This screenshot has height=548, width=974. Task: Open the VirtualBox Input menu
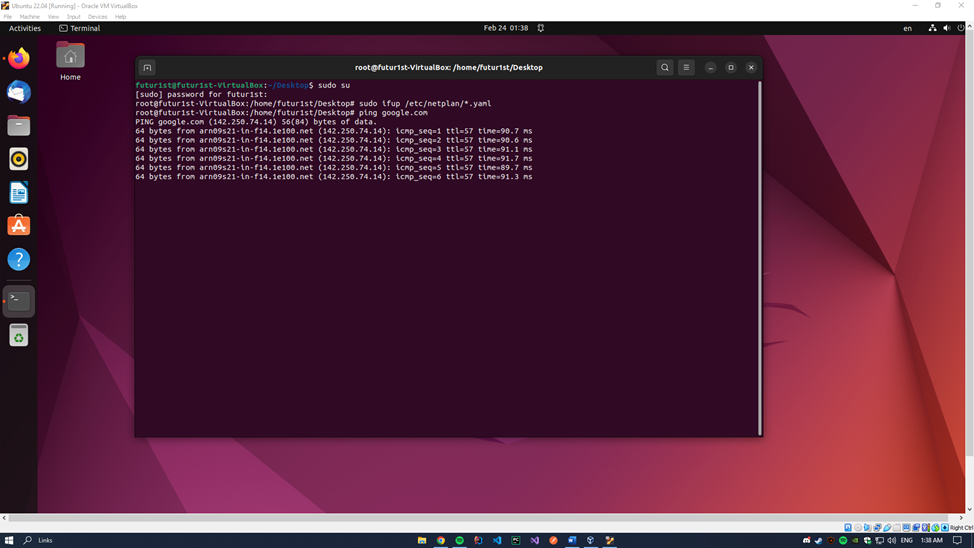(x=73, y=17)
